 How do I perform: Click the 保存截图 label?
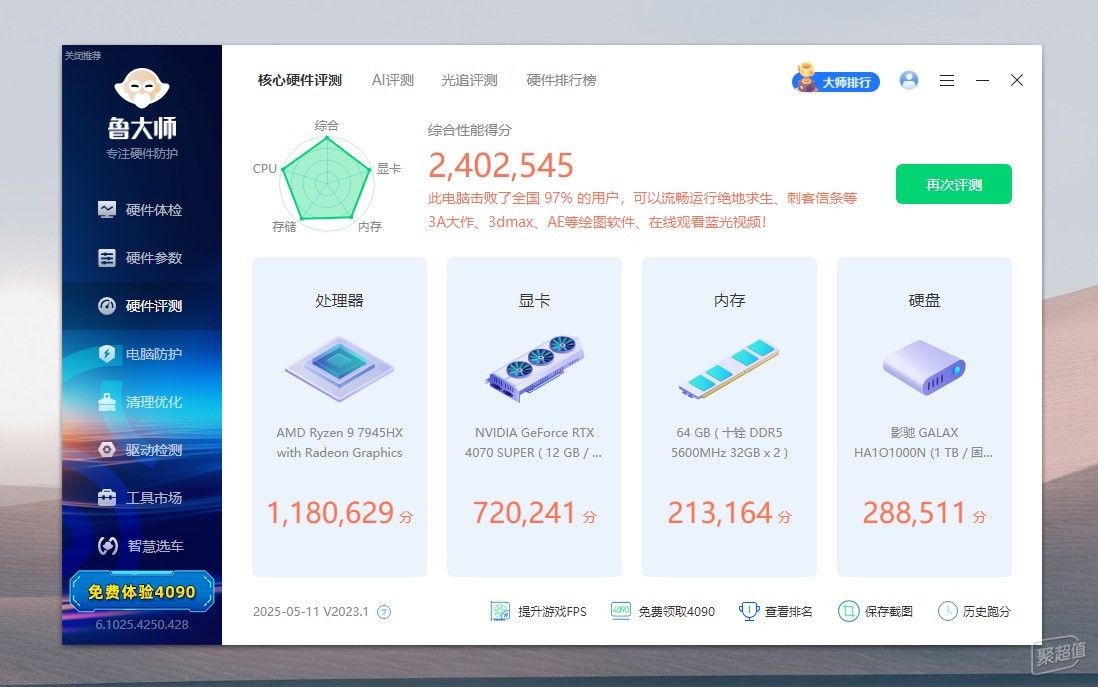889,612
